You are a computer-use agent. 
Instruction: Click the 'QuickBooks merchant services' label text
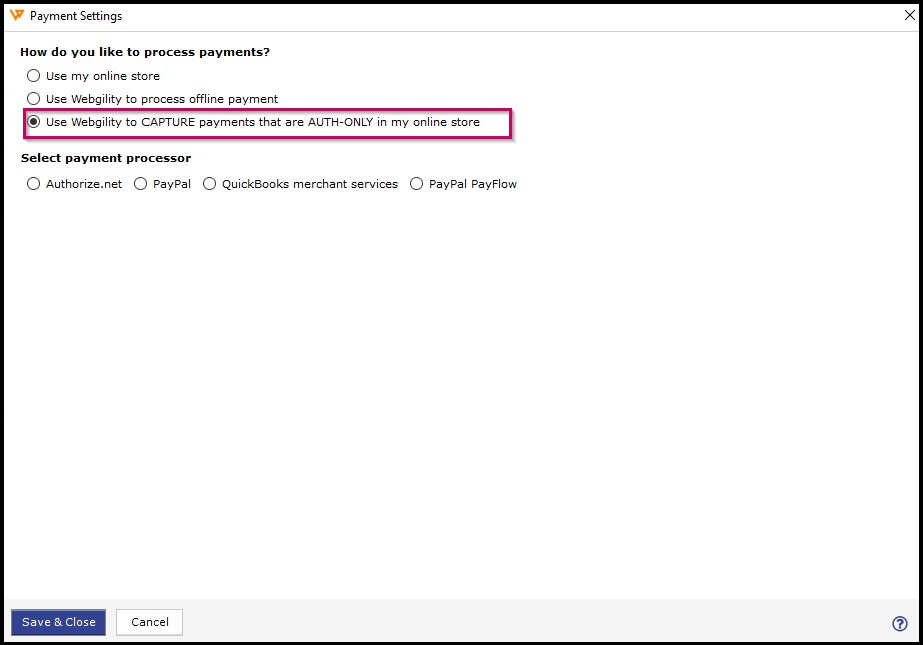click(x=310, y=184)
